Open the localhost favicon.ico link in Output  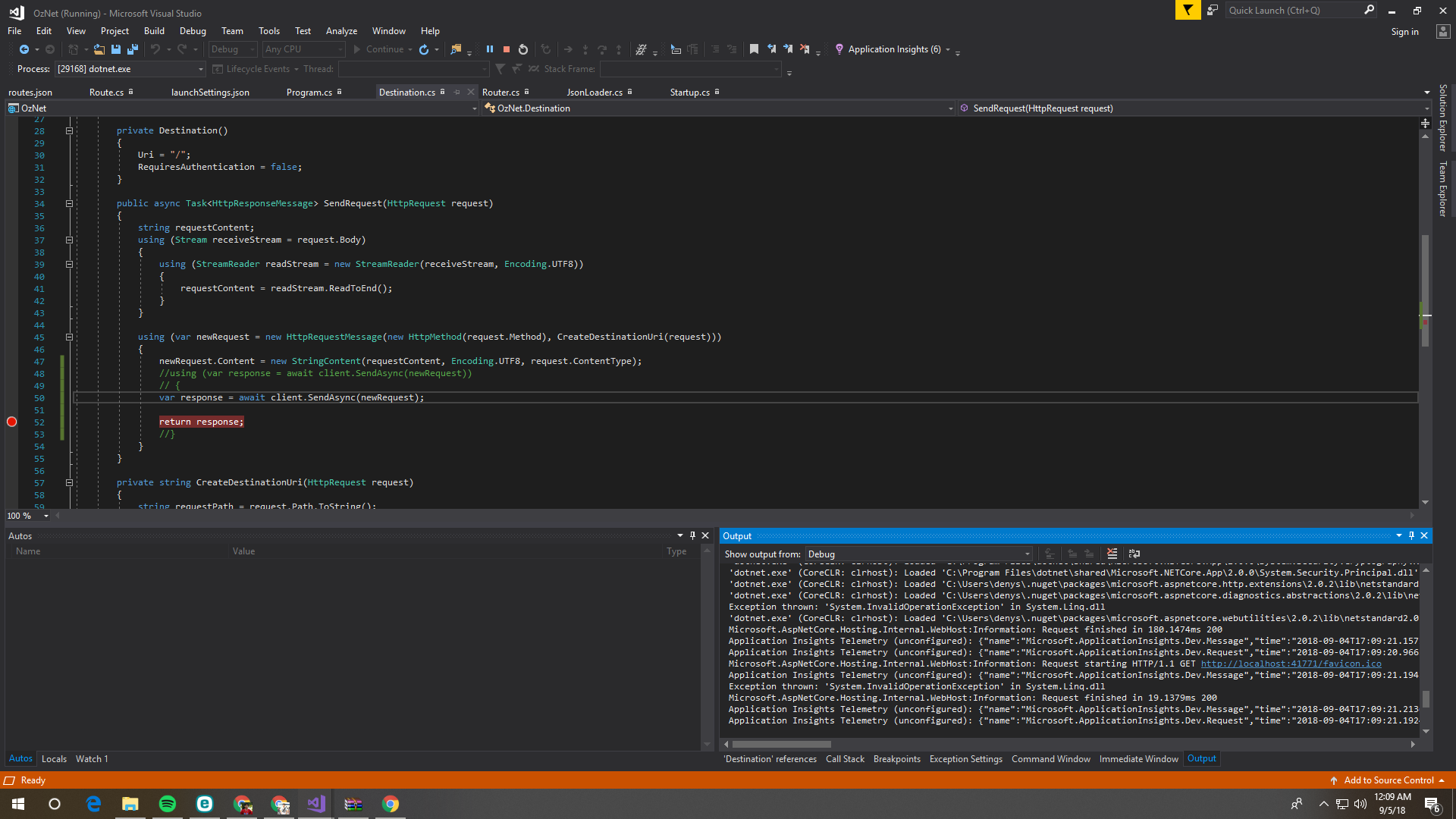pyautogui.click(x=1291, y=664)
